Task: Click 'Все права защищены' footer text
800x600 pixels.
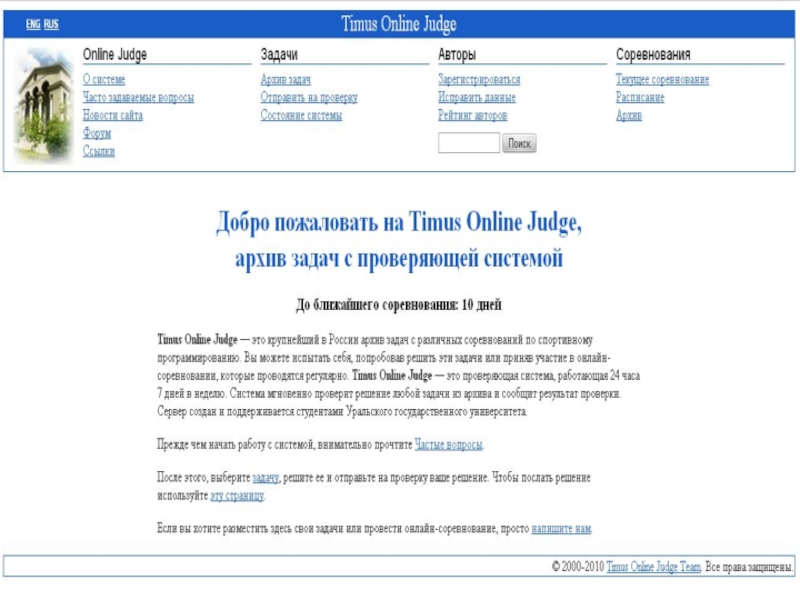Action: (748, 567)
